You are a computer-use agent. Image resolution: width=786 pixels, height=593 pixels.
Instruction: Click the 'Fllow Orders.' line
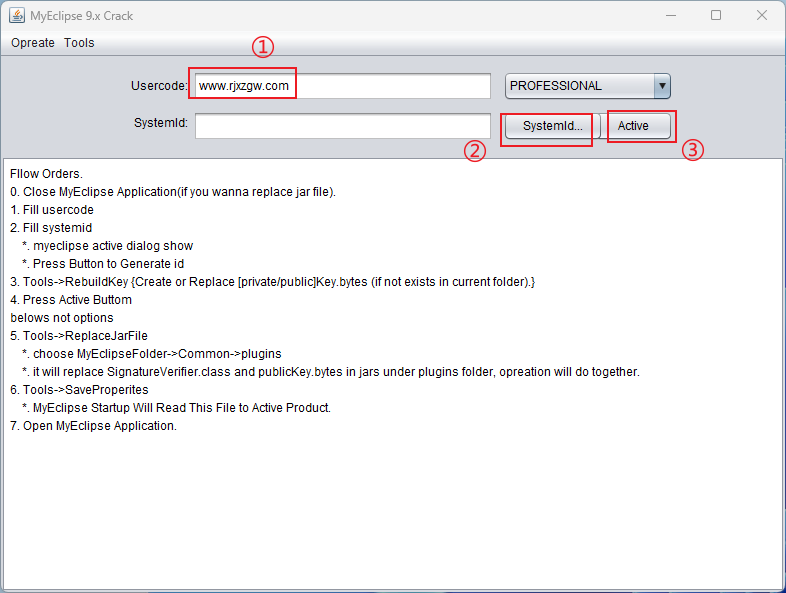46,174
